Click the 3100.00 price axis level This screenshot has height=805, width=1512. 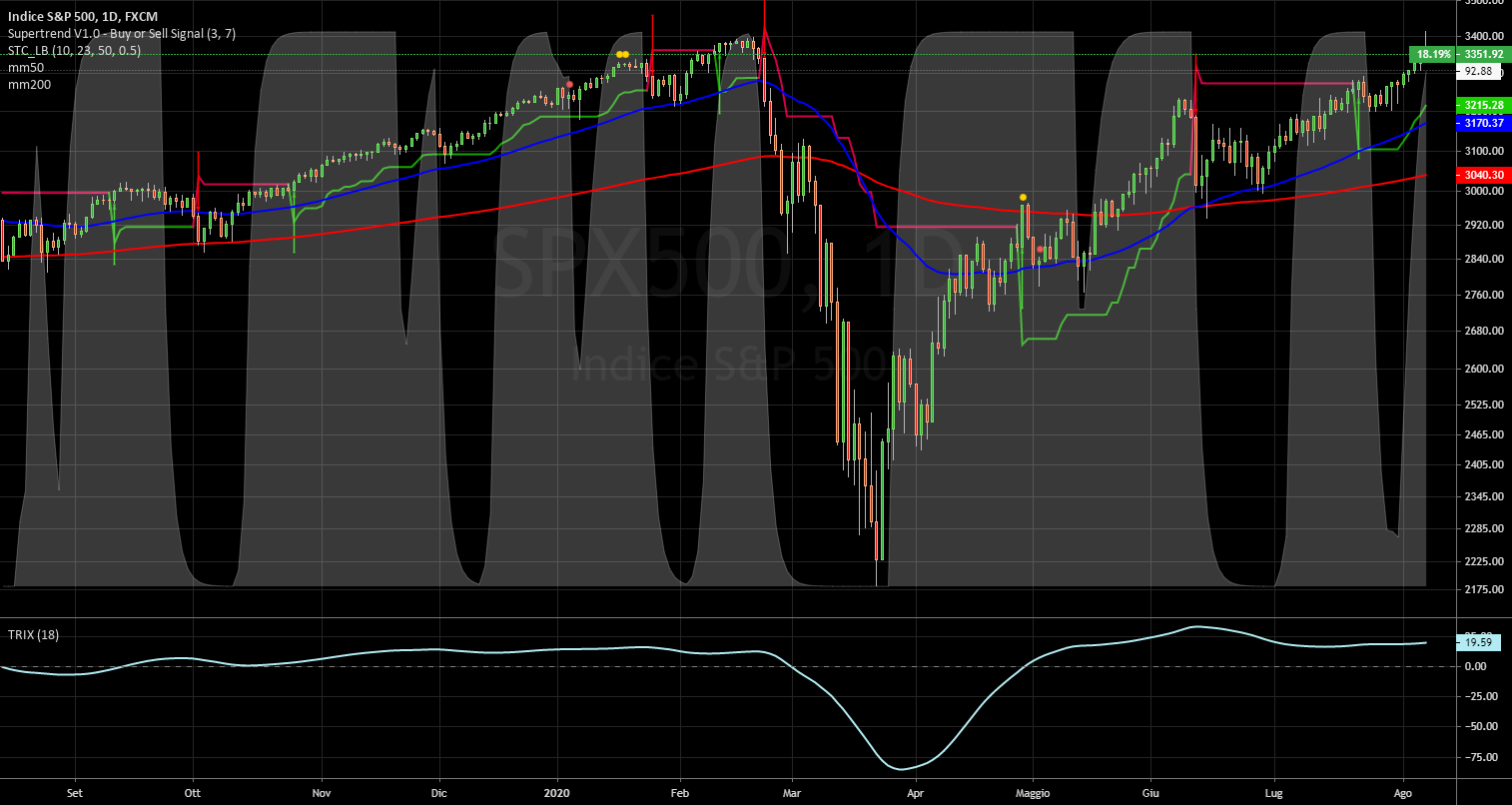coord(1484,151)
